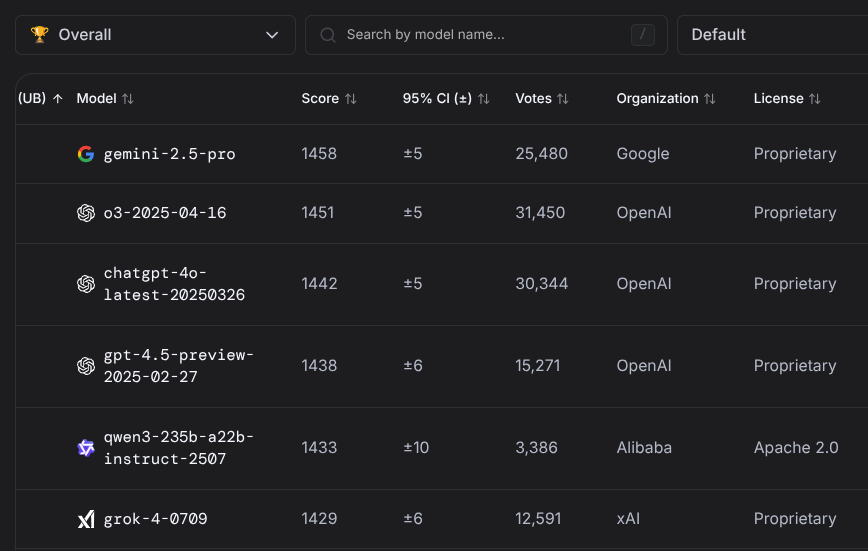Click the chevron arrow in Overall dropdown

point(272,35)
